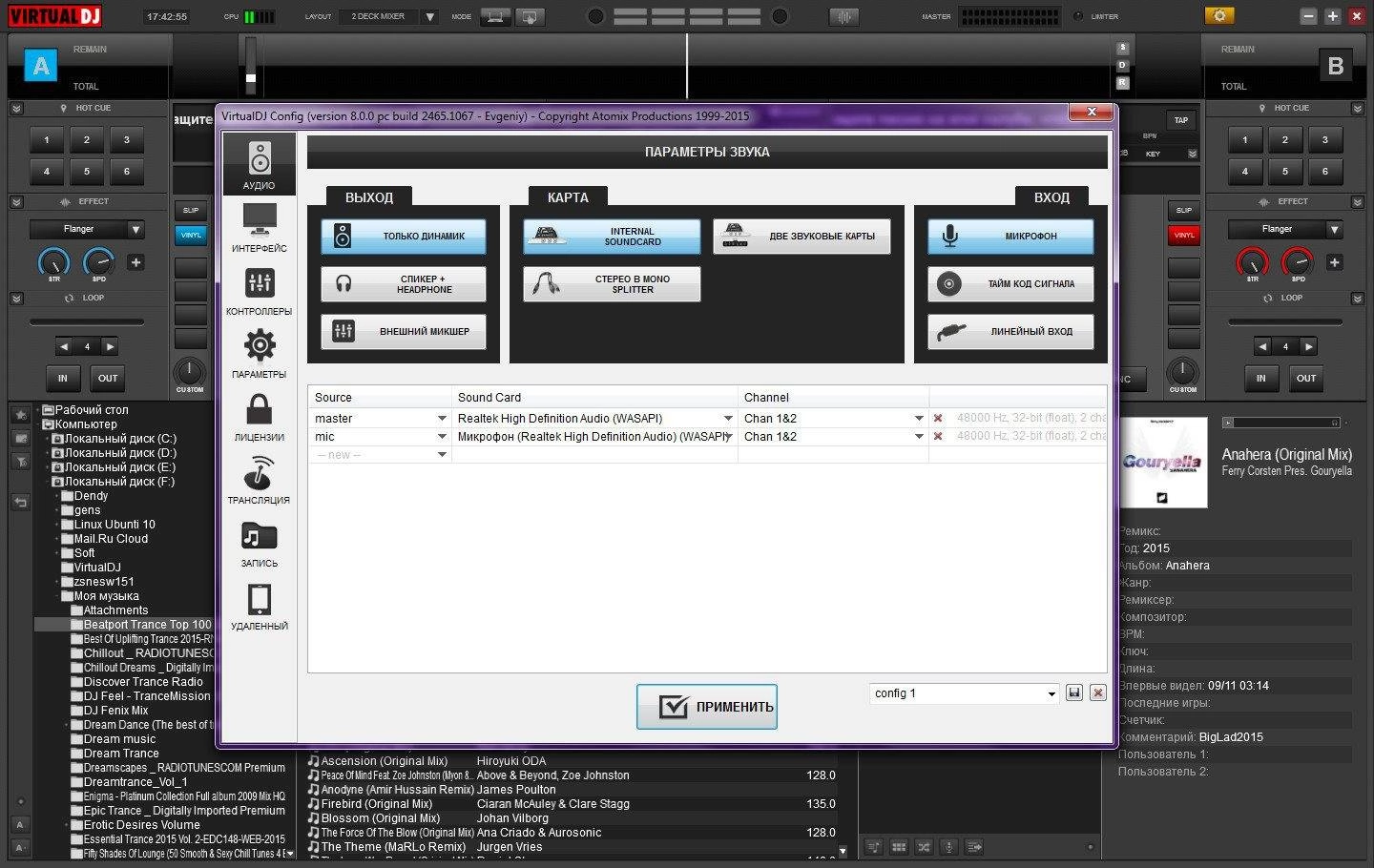Increase deck B loop length
This screenshot has height=868, width=1374.
1308,347
